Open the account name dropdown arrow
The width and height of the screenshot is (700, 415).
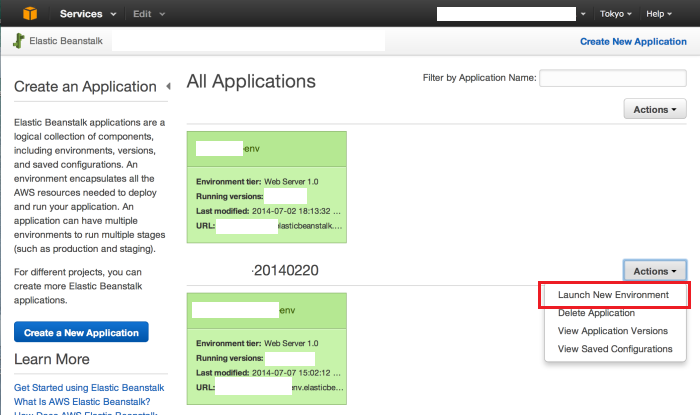tap(583, 14)
